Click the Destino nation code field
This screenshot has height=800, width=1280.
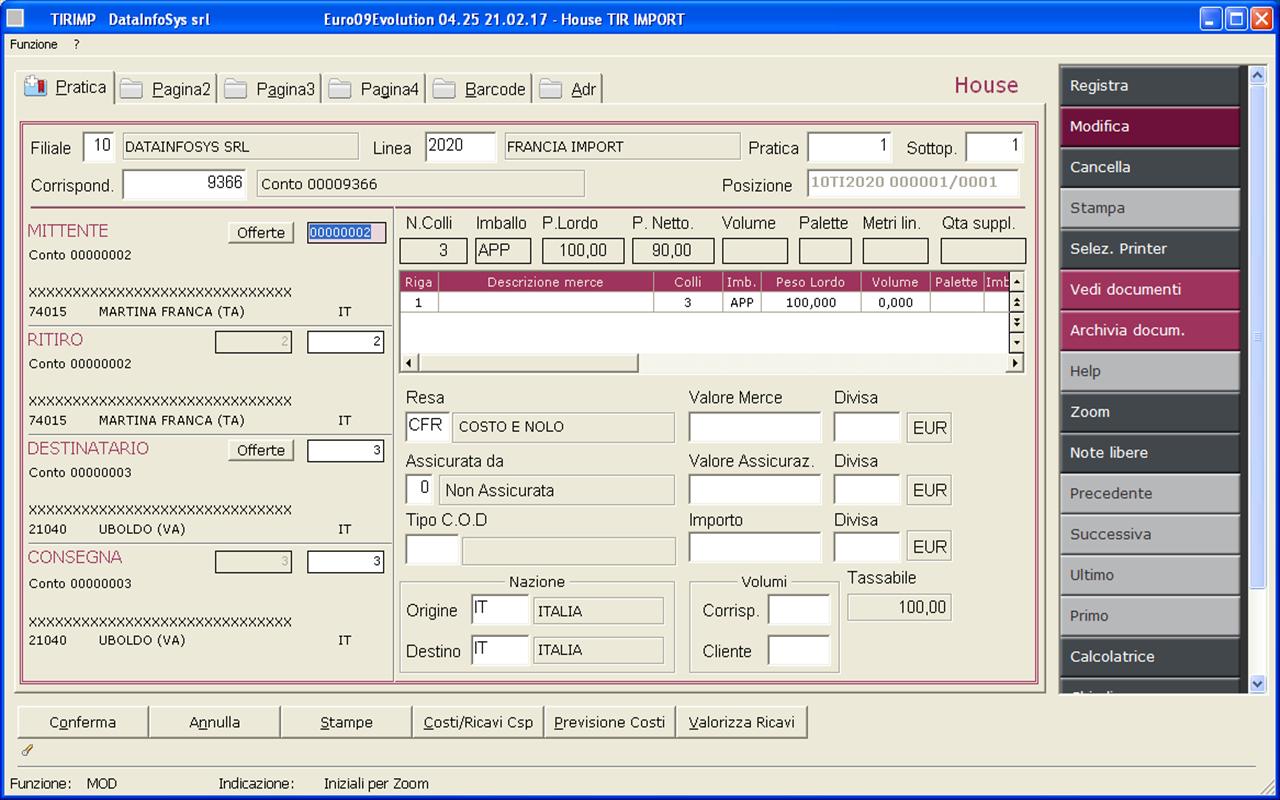tap(500, 650)
